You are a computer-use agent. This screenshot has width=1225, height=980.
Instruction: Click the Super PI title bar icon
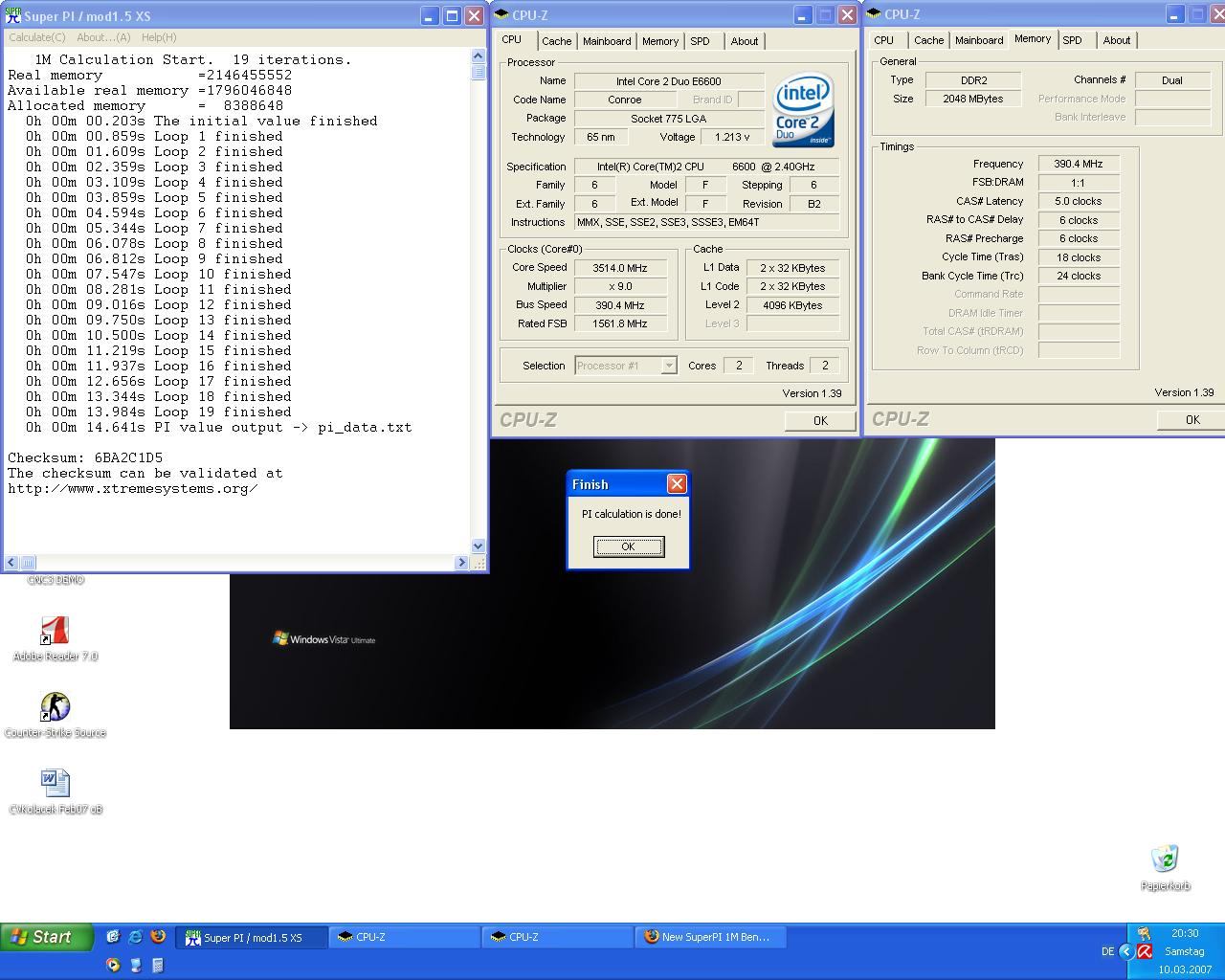[x=13, y=15]
